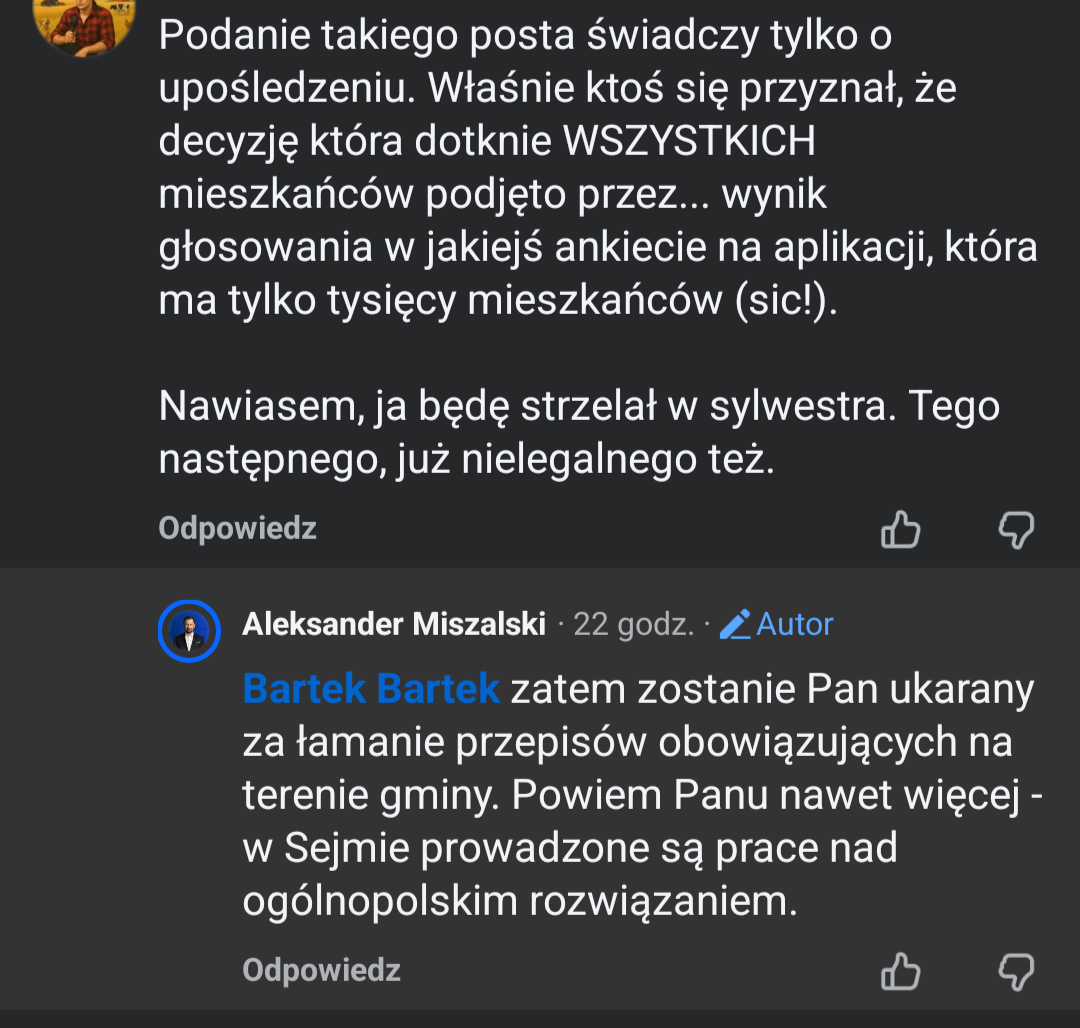This screenshot has width=1080, height=1028.
Task: Tap the blue Autor label
Action: pos(794,625)
